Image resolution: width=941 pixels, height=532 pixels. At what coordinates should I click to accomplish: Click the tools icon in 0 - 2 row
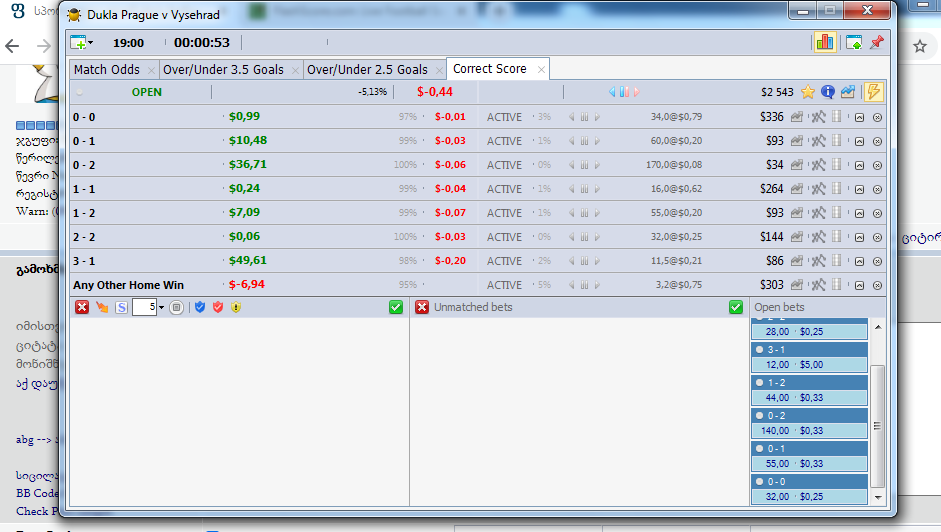(819, 165)
